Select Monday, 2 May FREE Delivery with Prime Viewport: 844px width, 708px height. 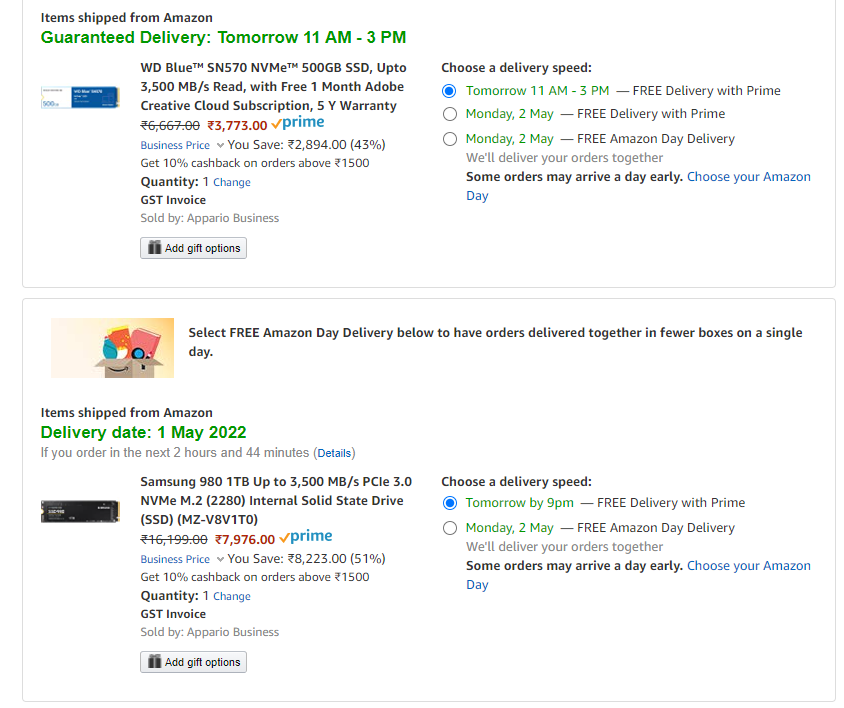(449, 114)
